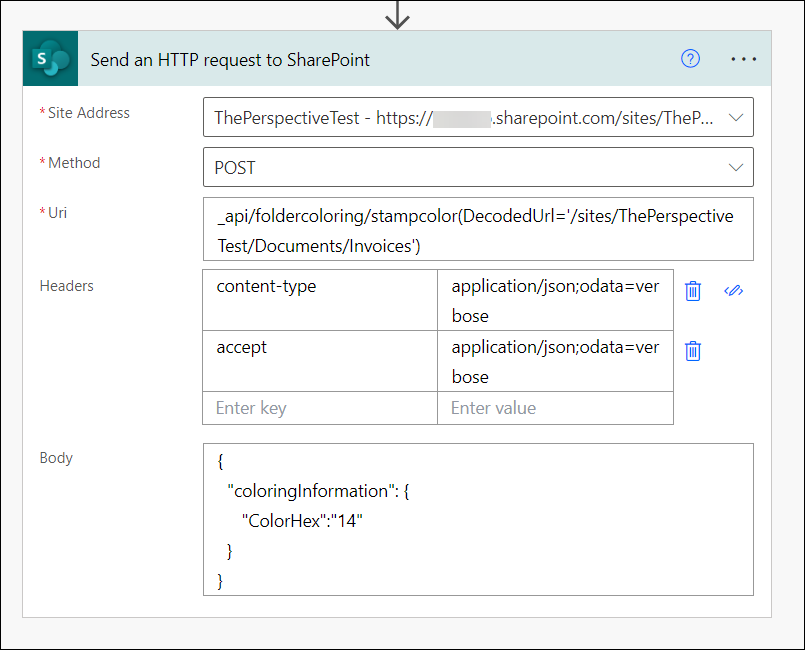The width and height of the screenshot is (805, 650).
Task: Click the Headers label
Action: point(67,285)
